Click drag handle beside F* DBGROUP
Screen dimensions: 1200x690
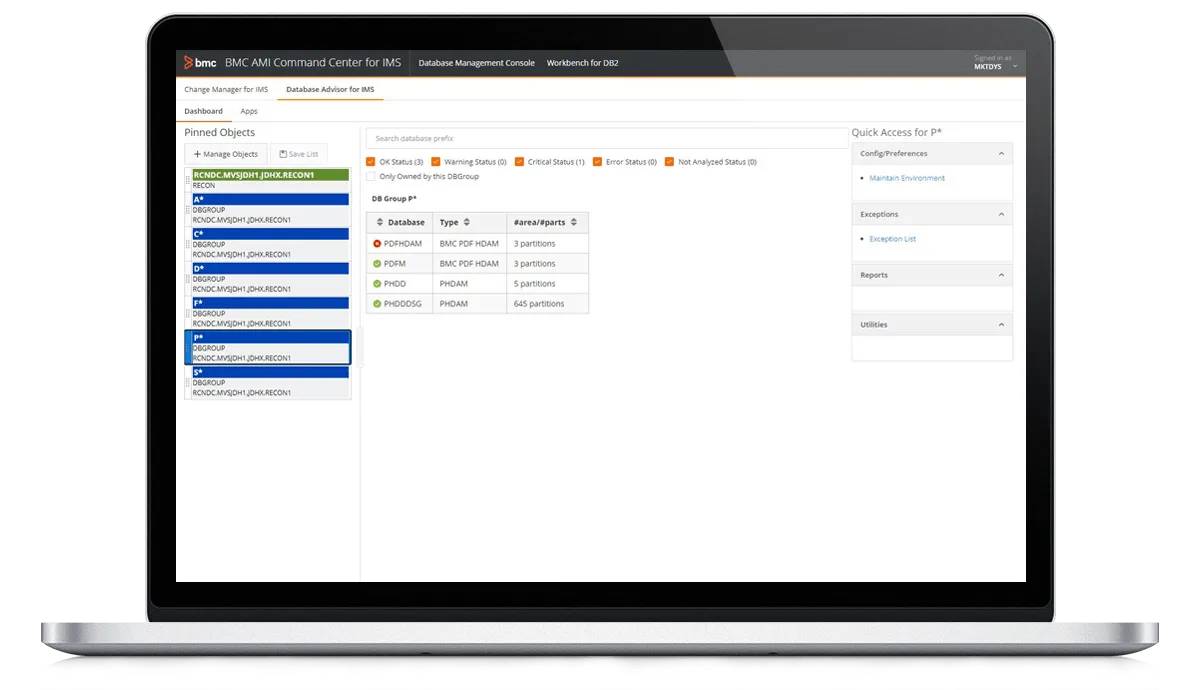pos(188,313)
